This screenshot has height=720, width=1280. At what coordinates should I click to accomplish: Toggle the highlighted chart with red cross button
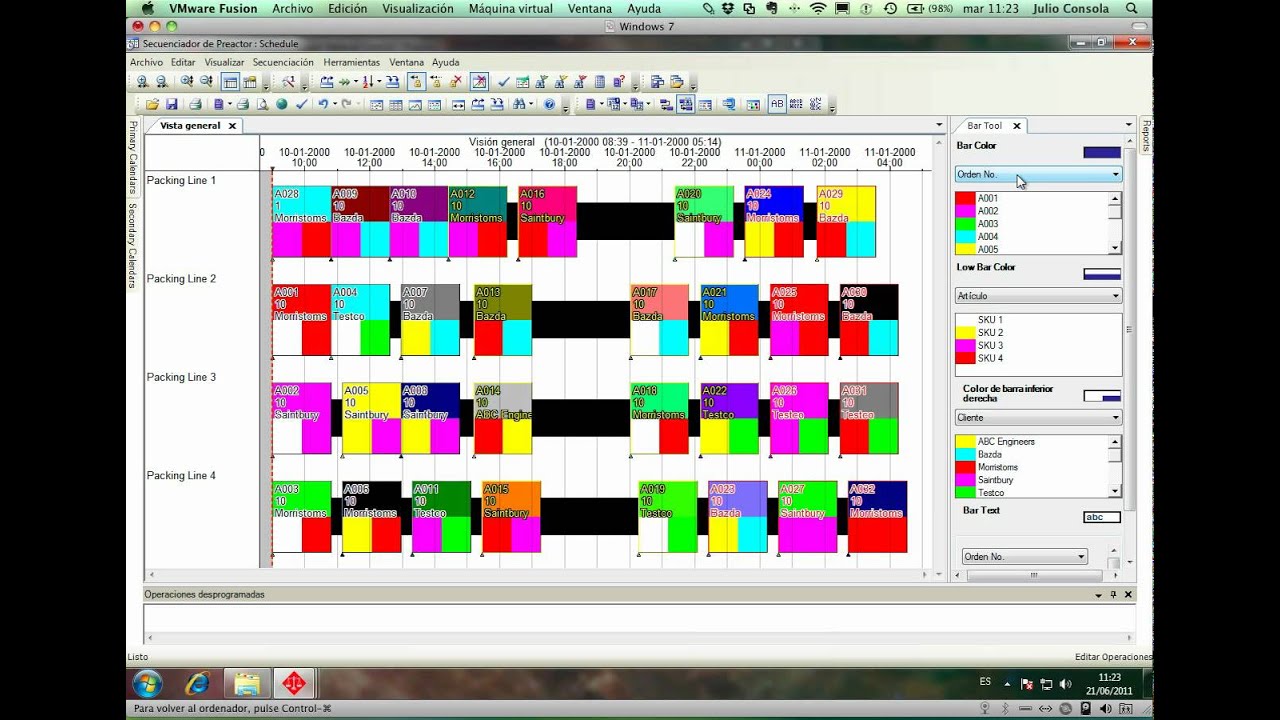479,82
